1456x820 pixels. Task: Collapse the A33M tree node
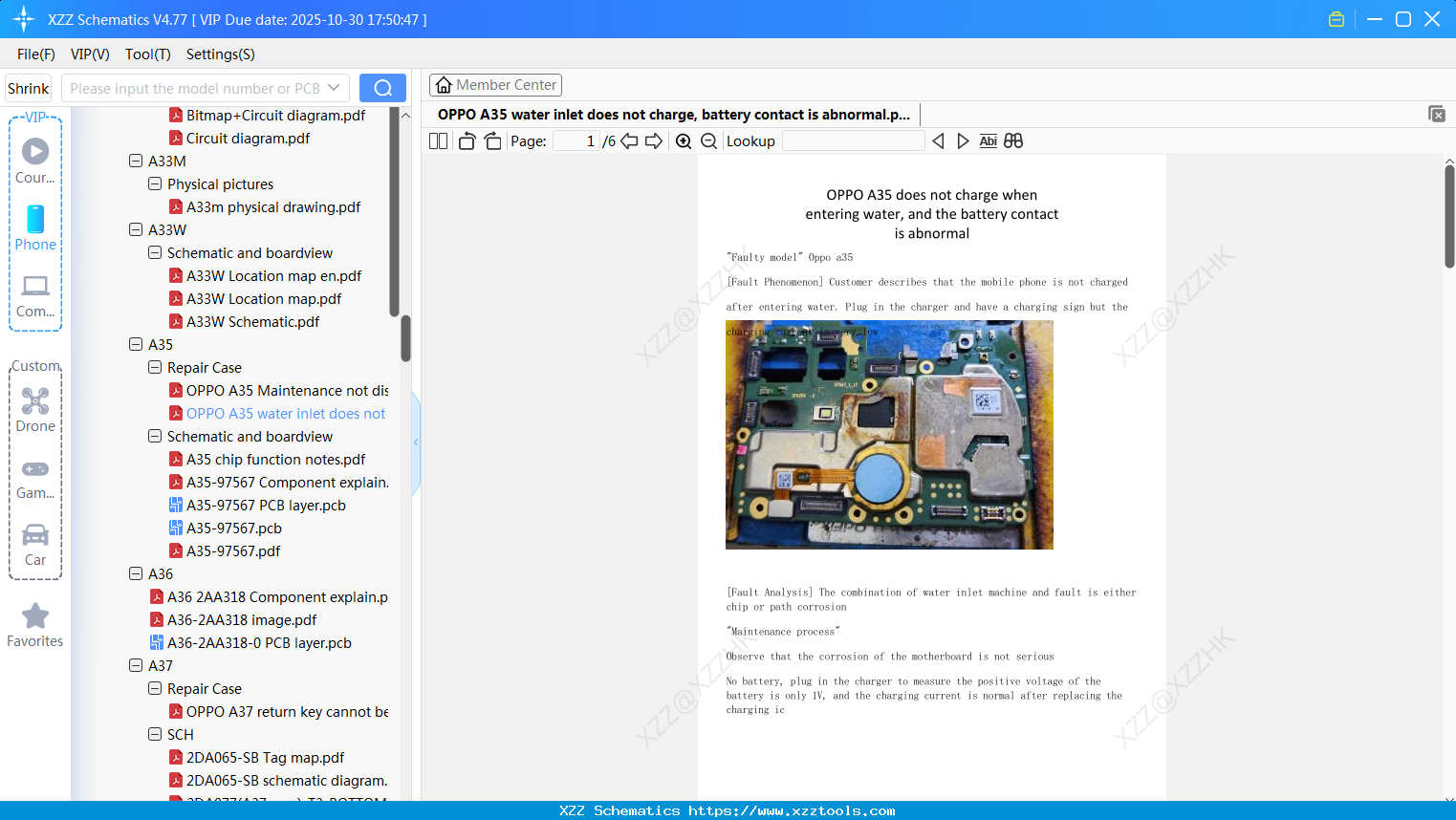click(136, 161)
